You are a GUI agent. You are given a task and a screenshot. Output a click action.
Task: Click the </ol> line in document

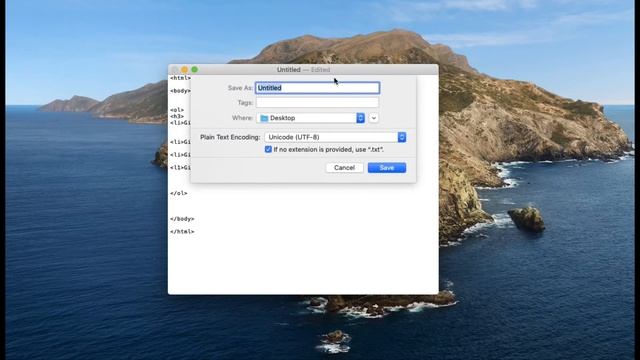[179, 193]
